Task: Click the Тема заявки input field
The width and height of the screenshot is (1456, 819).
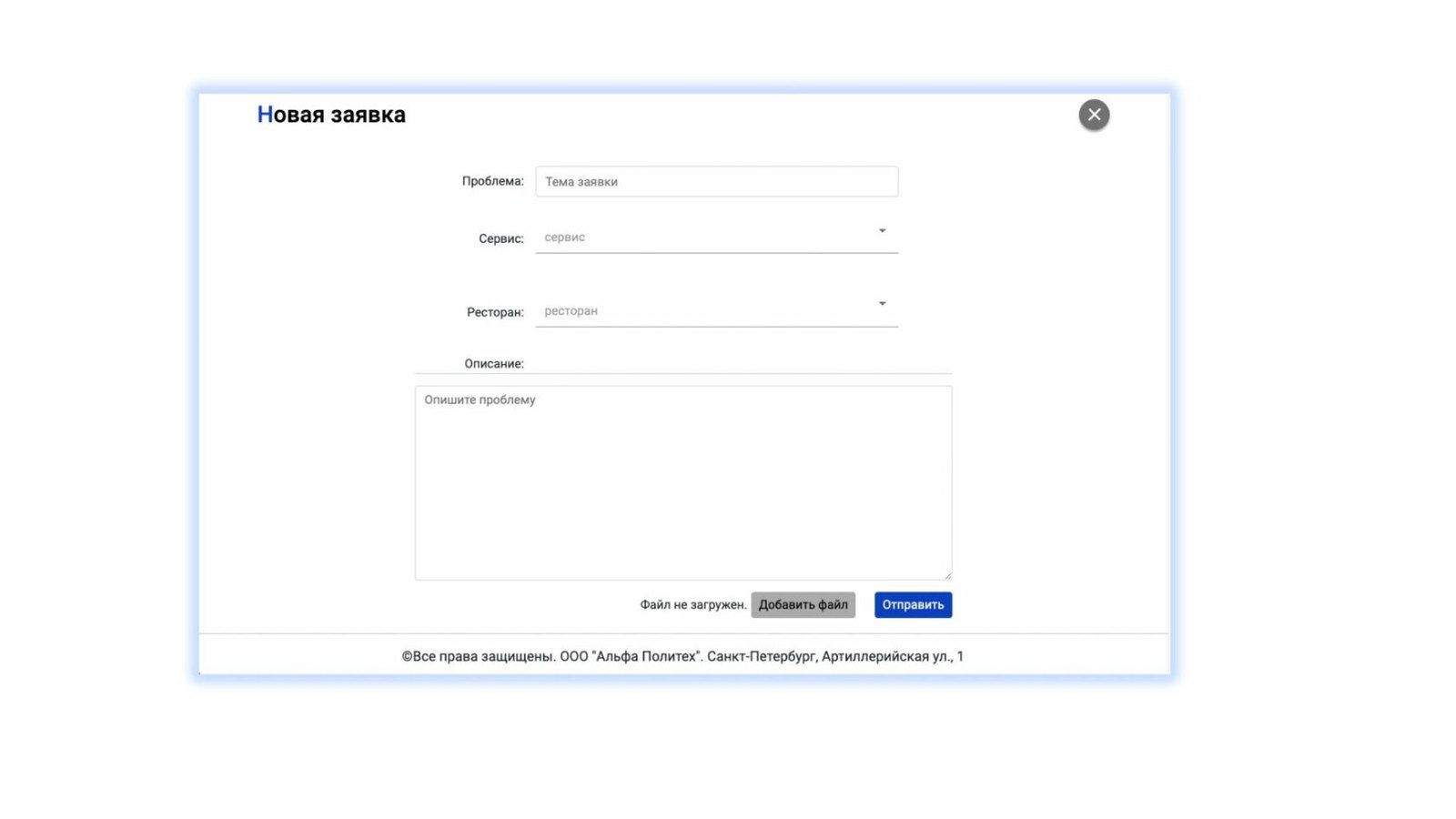Action: pos(716,181)
